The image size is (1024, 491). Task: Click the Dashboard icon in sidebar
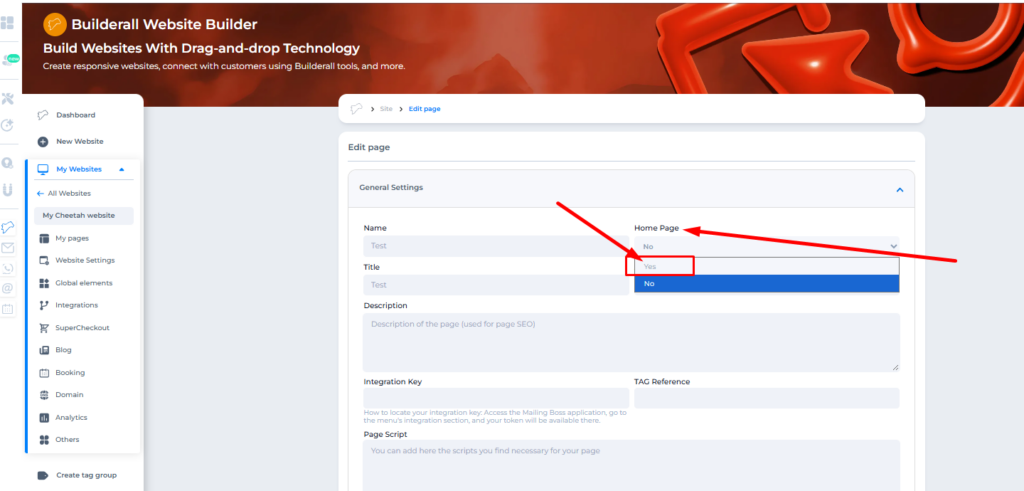click(43, 115)
